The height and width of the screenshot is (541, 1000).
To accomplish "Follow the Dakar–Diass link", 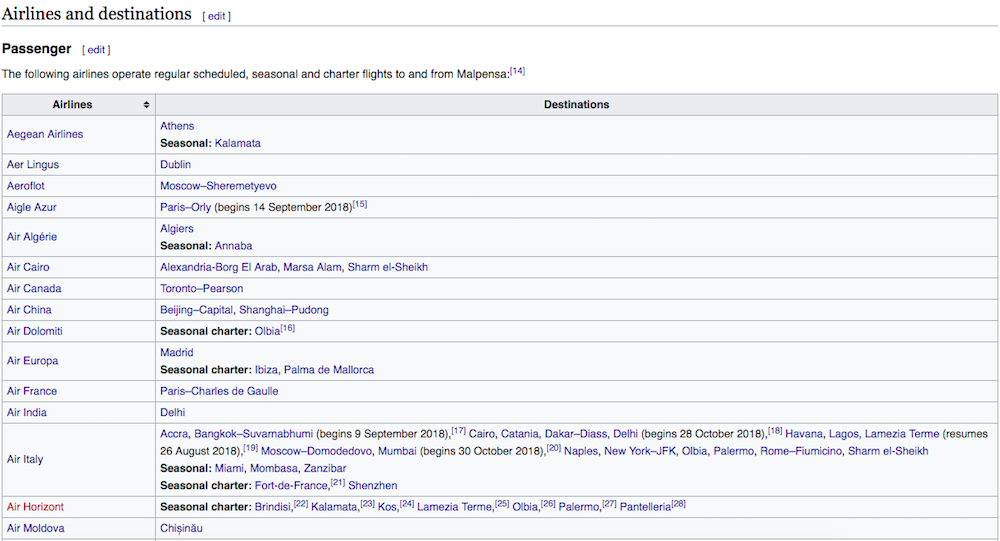I will [576, 434].
